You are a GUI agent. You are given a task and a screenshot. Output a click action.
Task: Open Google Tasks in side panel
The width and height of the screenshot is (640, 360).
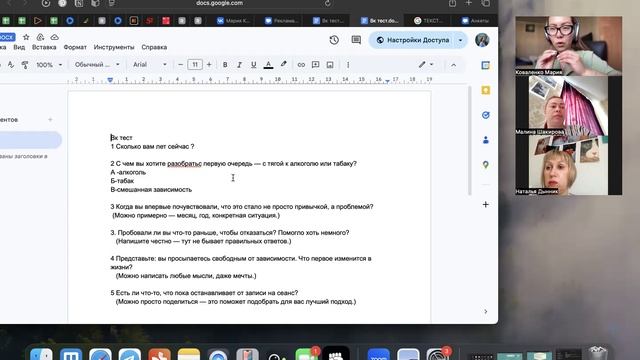click(x=485, y=115)
